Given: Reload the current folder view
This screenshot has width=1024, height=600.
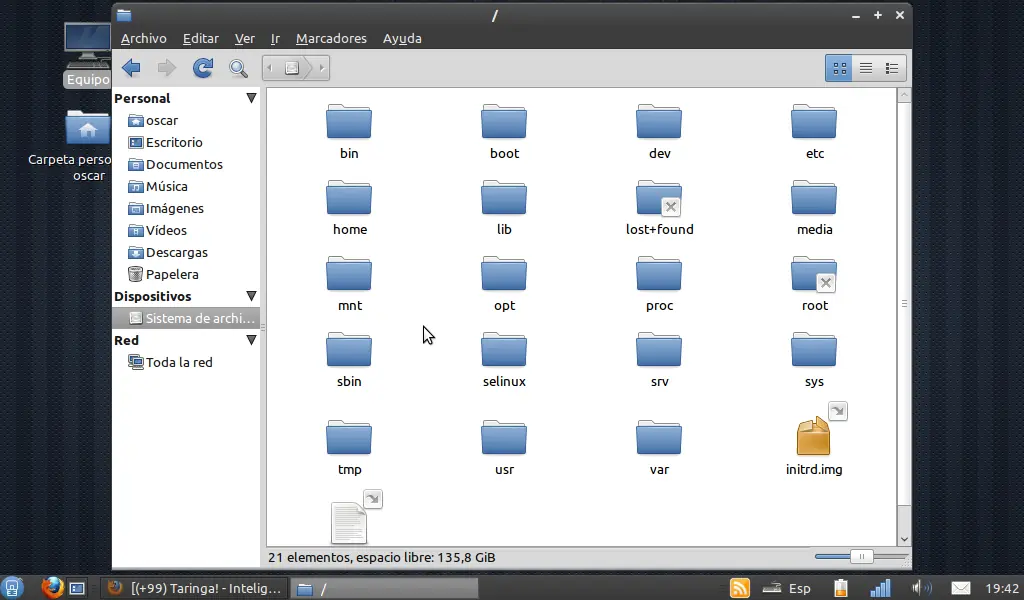Looking at the screenshot, I should click(x=203, y=68).
